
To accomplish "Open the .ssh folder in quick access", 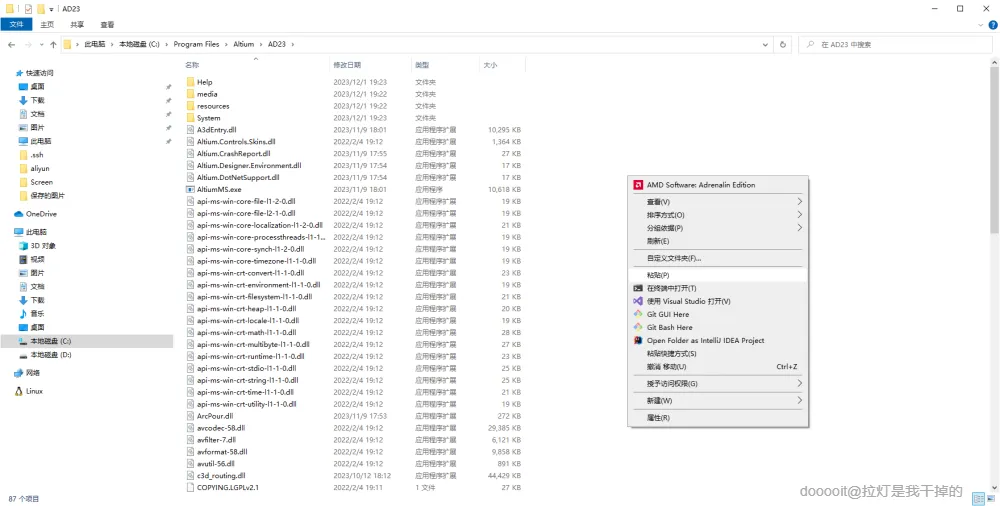I will pos(31,155).
